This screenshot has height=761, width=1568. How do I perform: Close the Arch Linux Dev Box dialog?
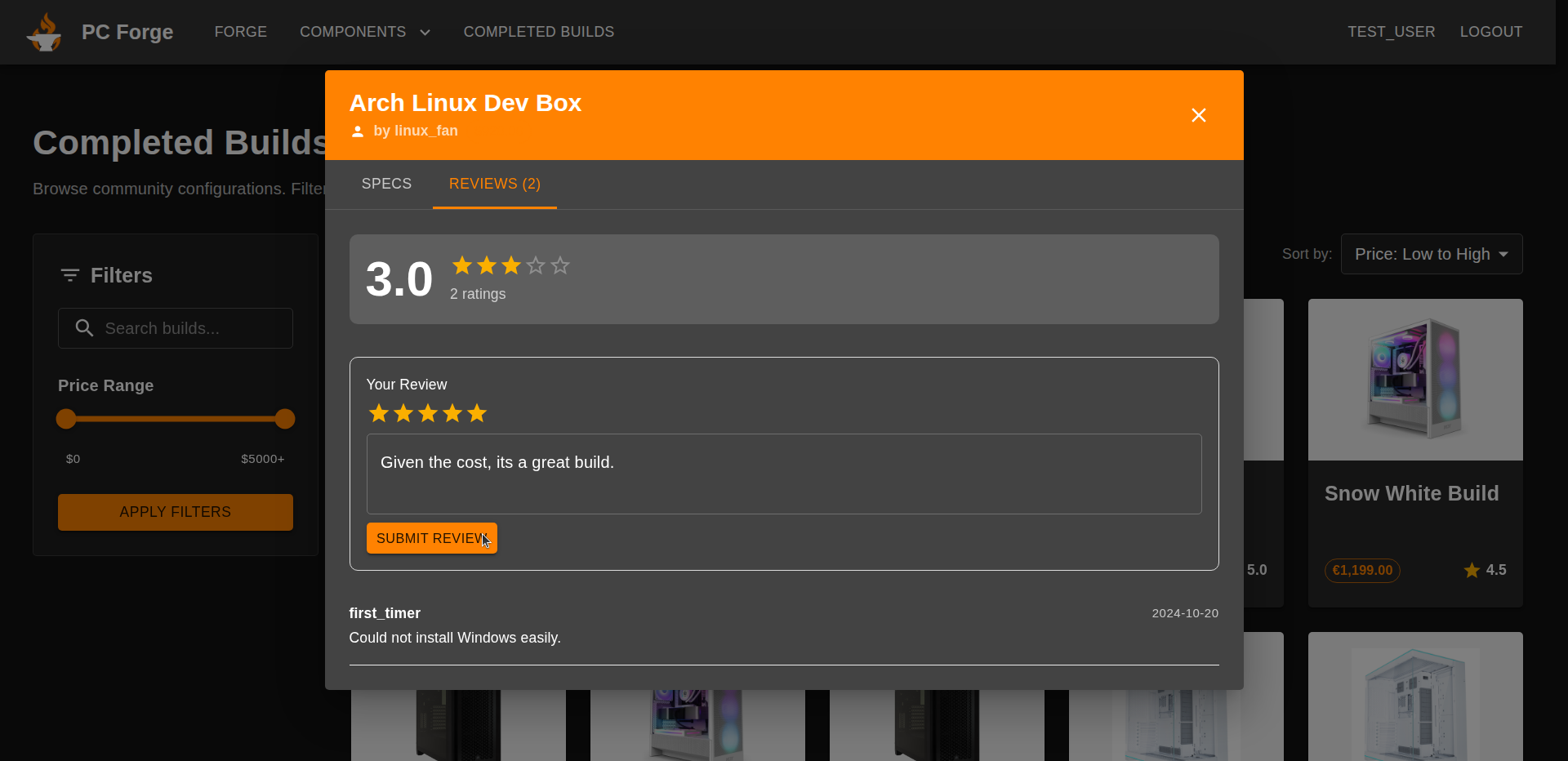pyautogui.click(x=1198, y=115)
